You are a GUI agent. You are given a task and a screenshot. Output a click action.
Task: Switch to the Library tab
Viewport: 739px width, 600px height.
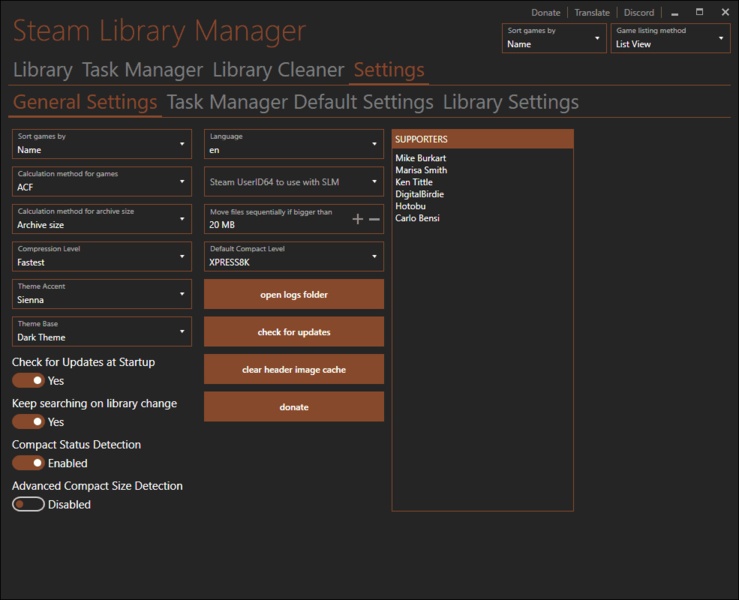click(x=42, y=70)
